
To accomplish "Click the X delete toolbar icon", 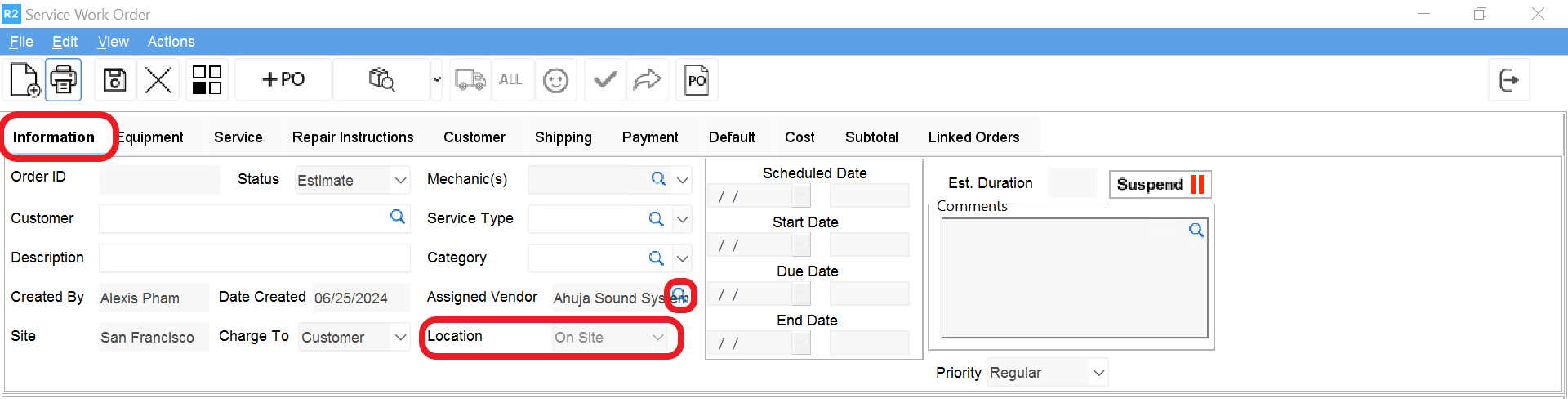I will (x=158, y=80).
